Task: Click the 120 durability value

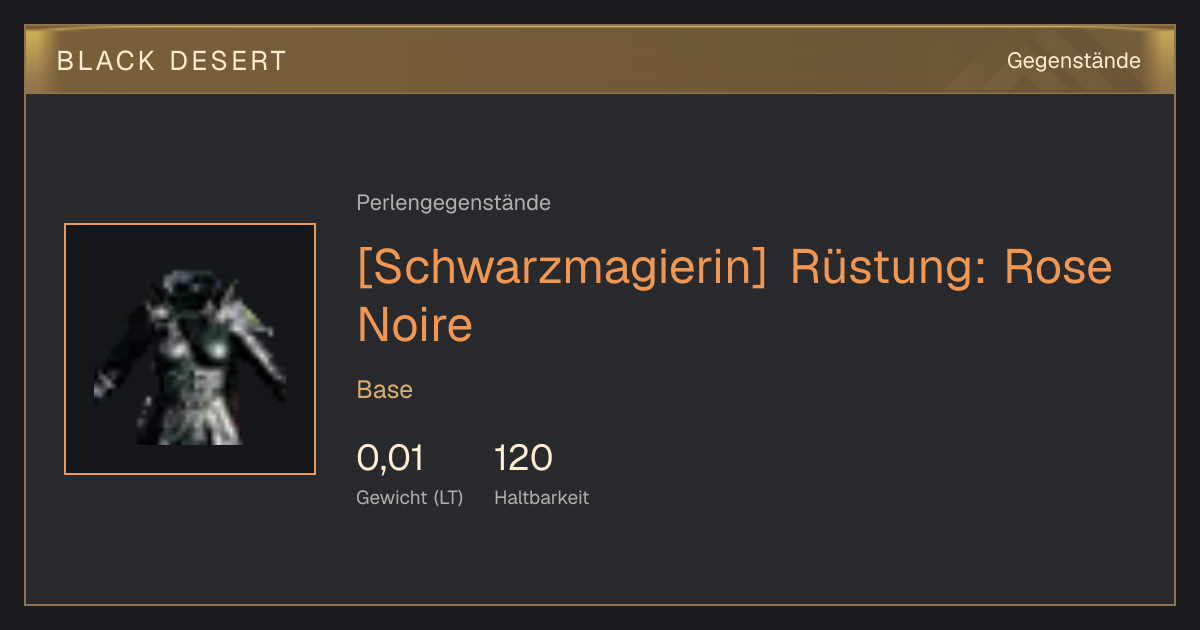Action: pos(523,458)
